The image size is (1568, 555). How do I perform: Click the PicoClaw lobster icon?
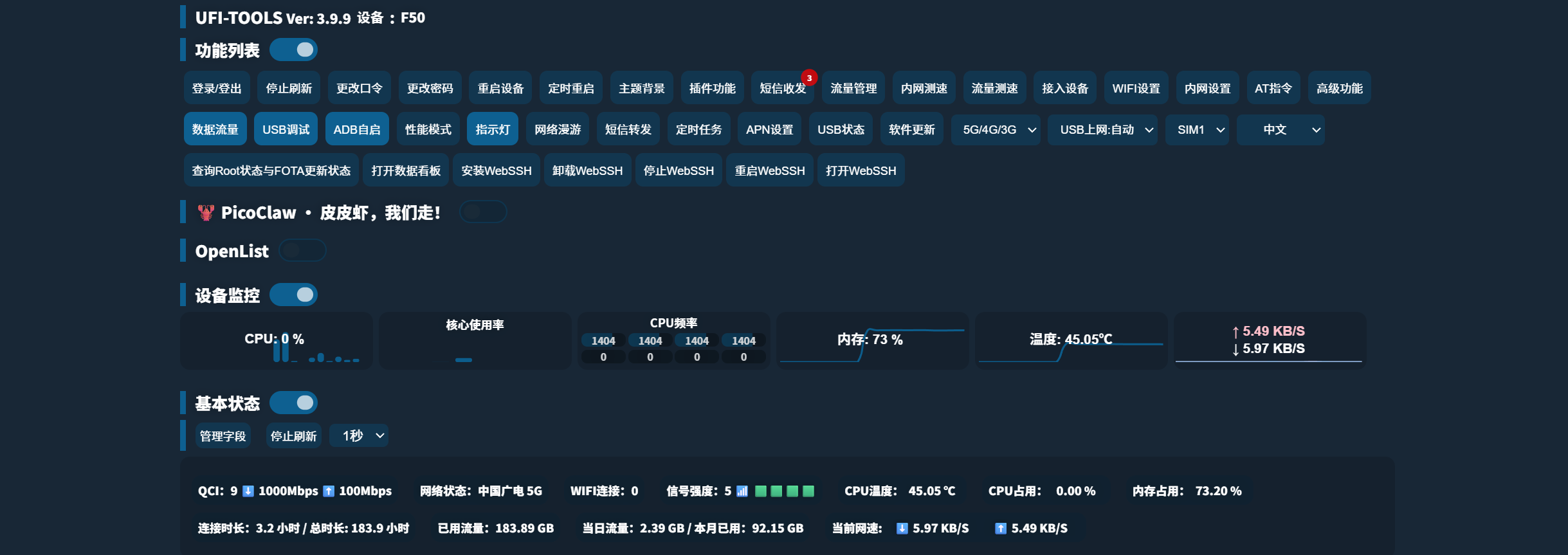pos(206,213)
